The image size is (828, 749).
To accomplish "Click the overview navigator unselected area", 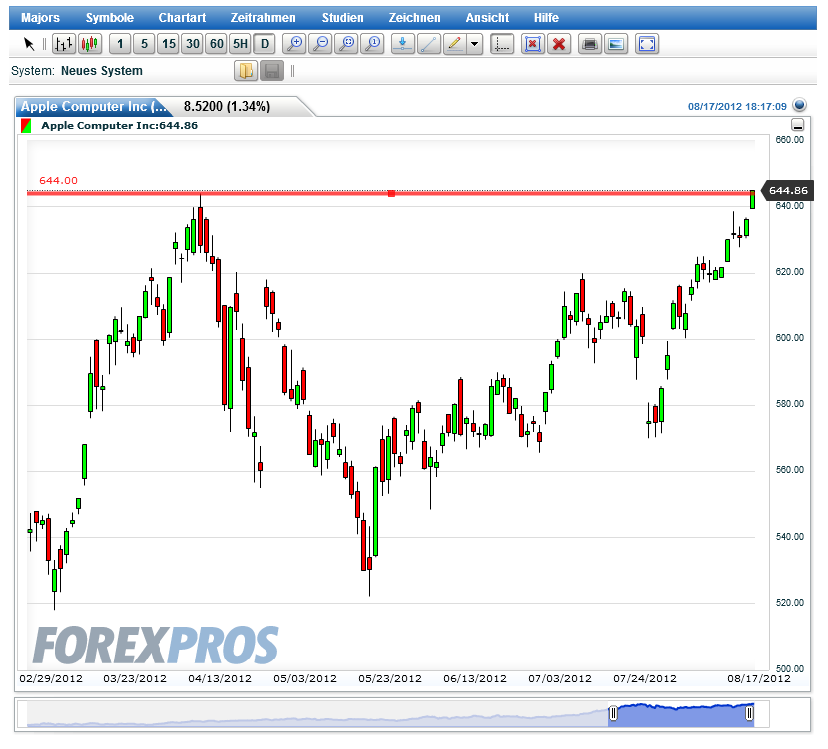I will pyautogui.click(x=317, y=714).
